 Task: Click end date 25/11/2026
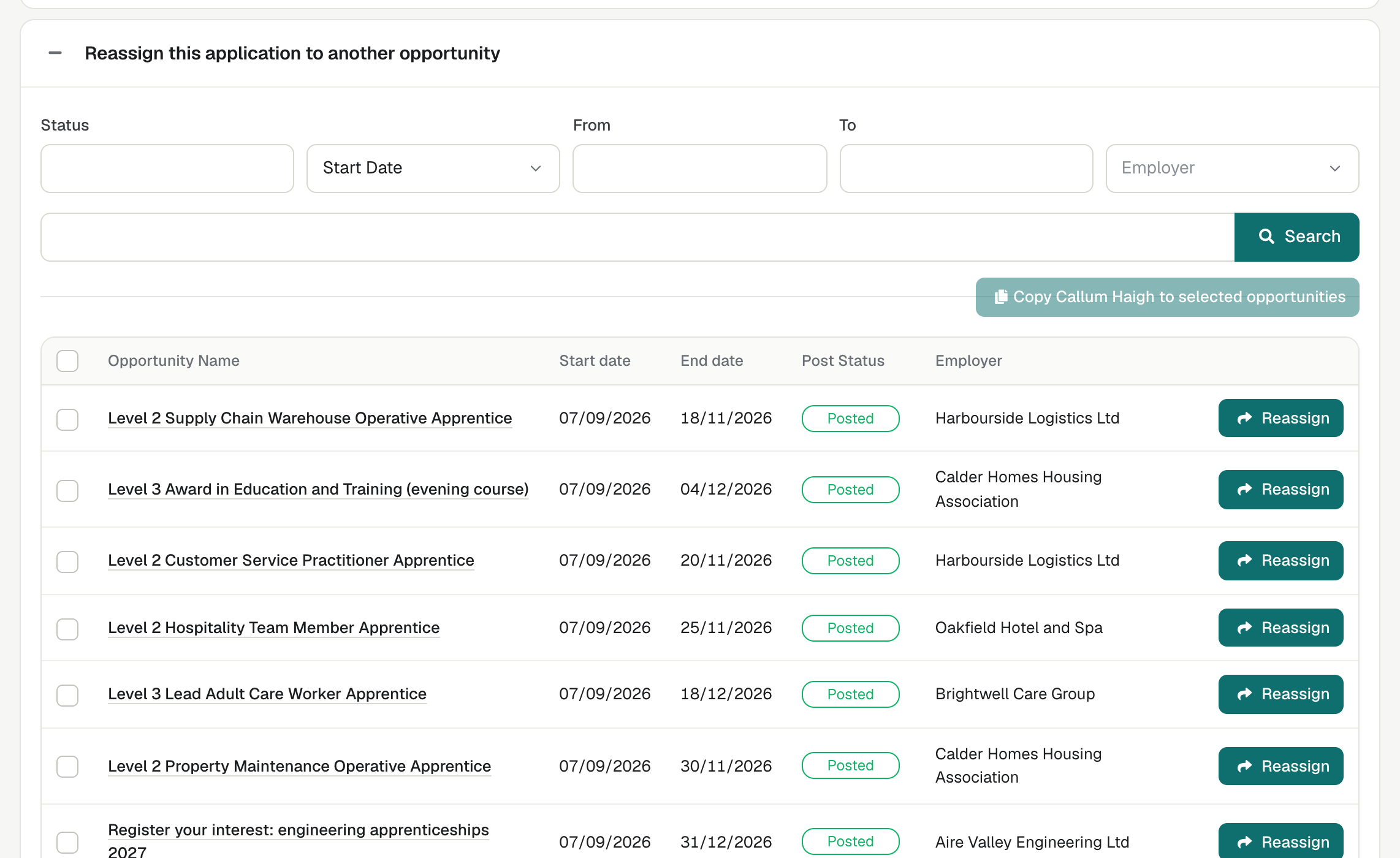(x=726, y=628)
